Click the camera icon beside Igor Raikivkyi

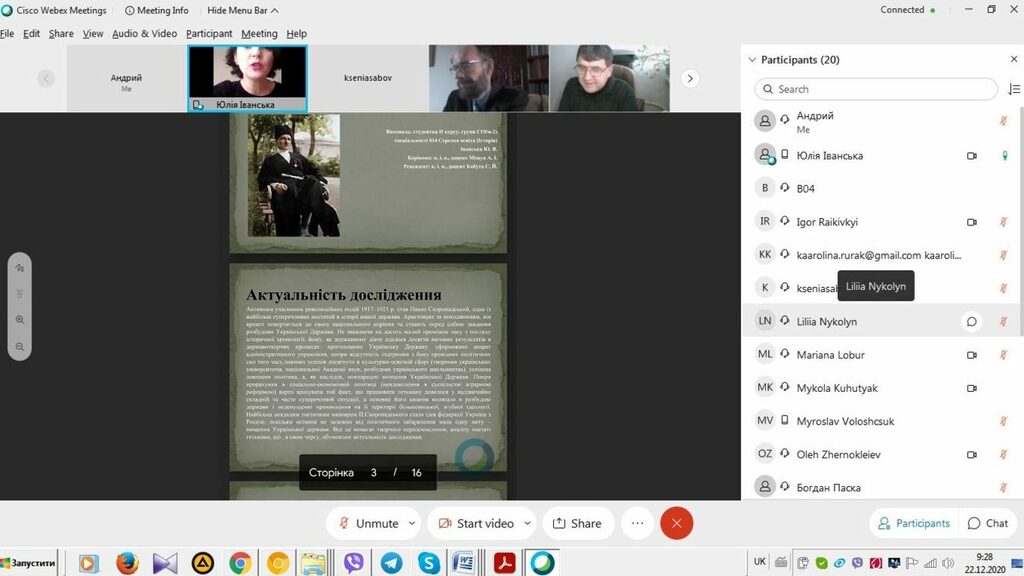pyautogui.click(x=970, y=222)
